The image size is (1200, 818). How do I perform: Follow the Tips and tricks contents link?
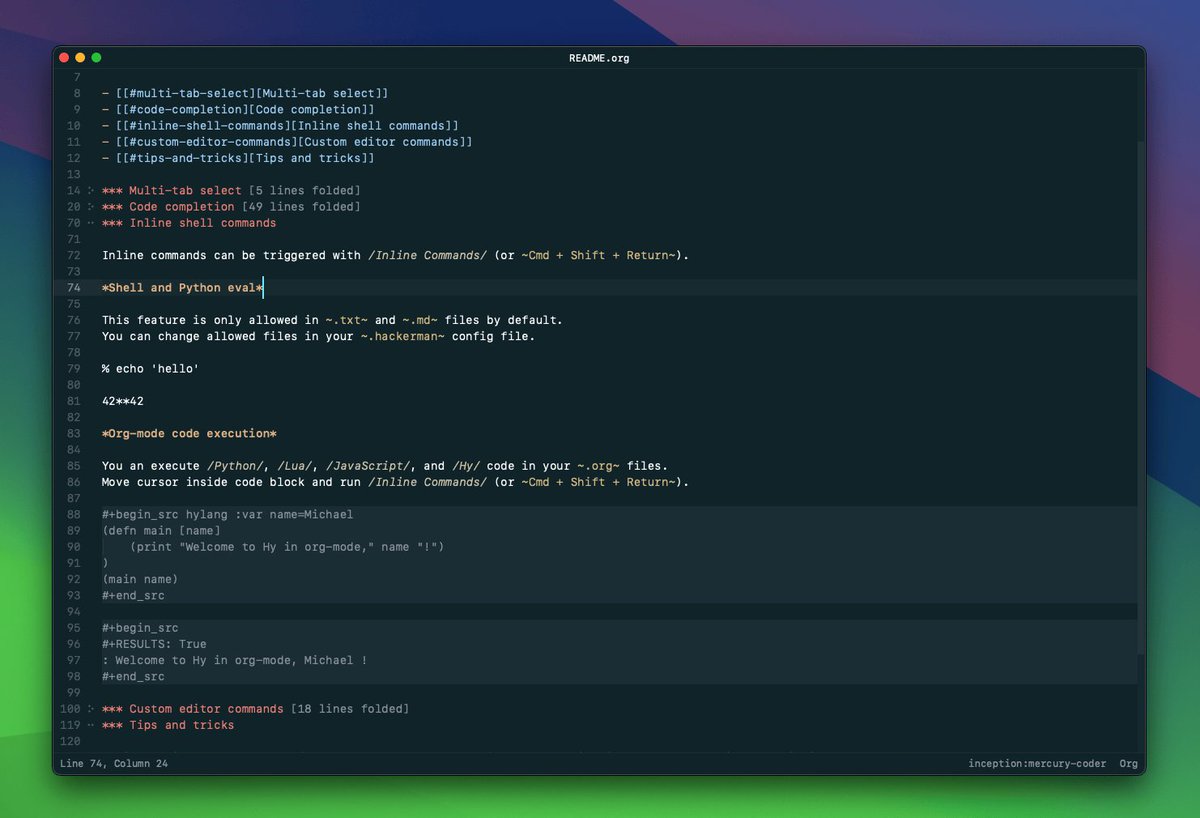click(245, 158)
